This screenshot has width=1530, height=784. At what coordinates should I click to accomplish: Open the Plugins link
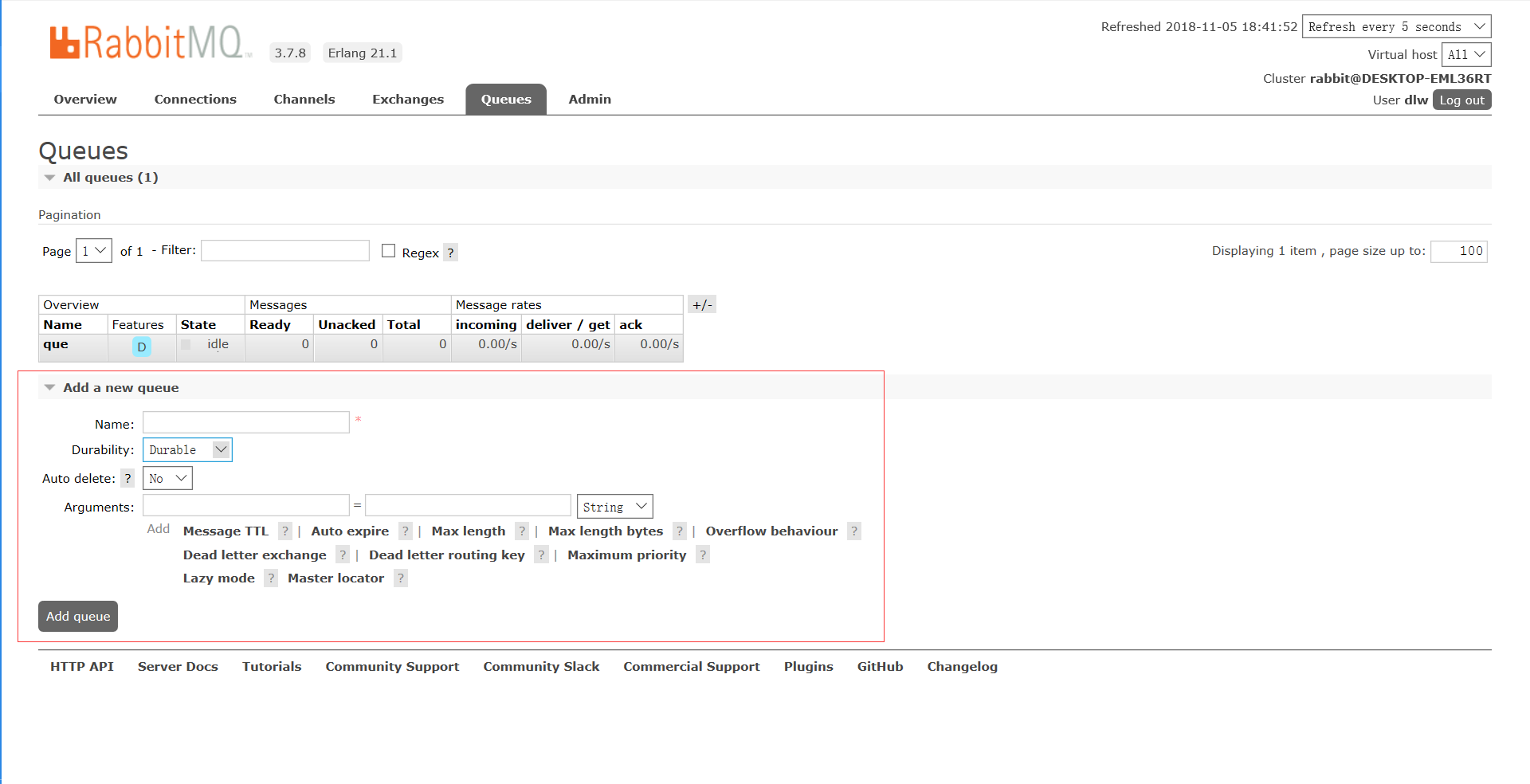[x=809, y=667]
